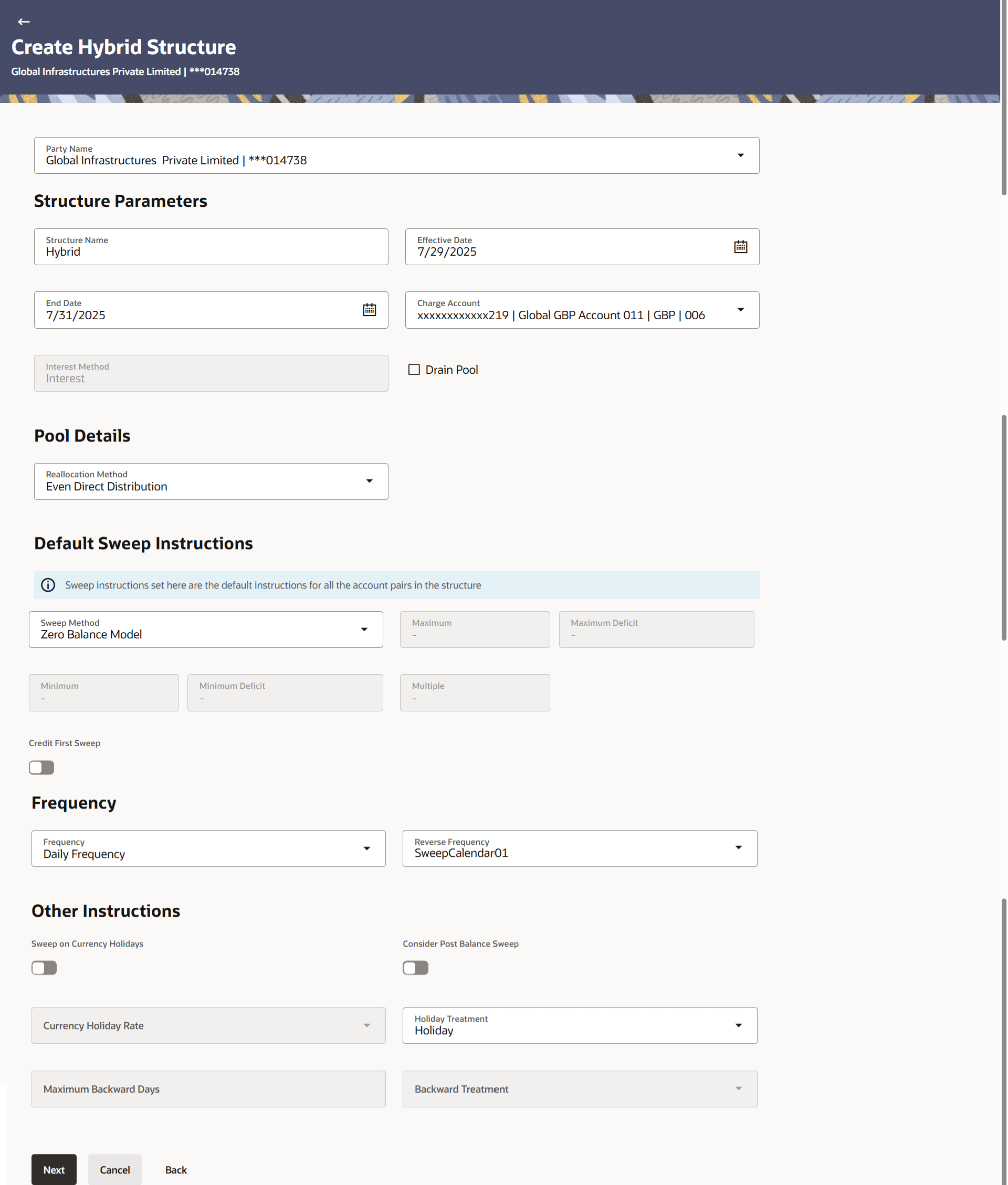Expand the Reallocation Method dropdown

(369, 481)
